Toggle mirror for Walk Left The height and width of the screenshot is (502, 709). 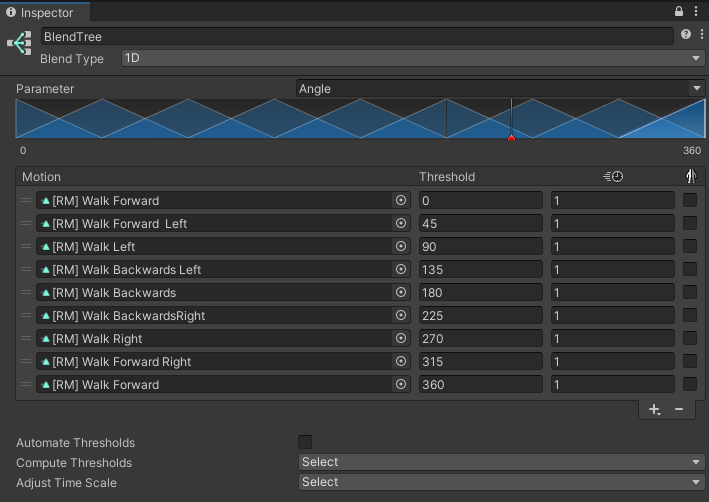690,246
